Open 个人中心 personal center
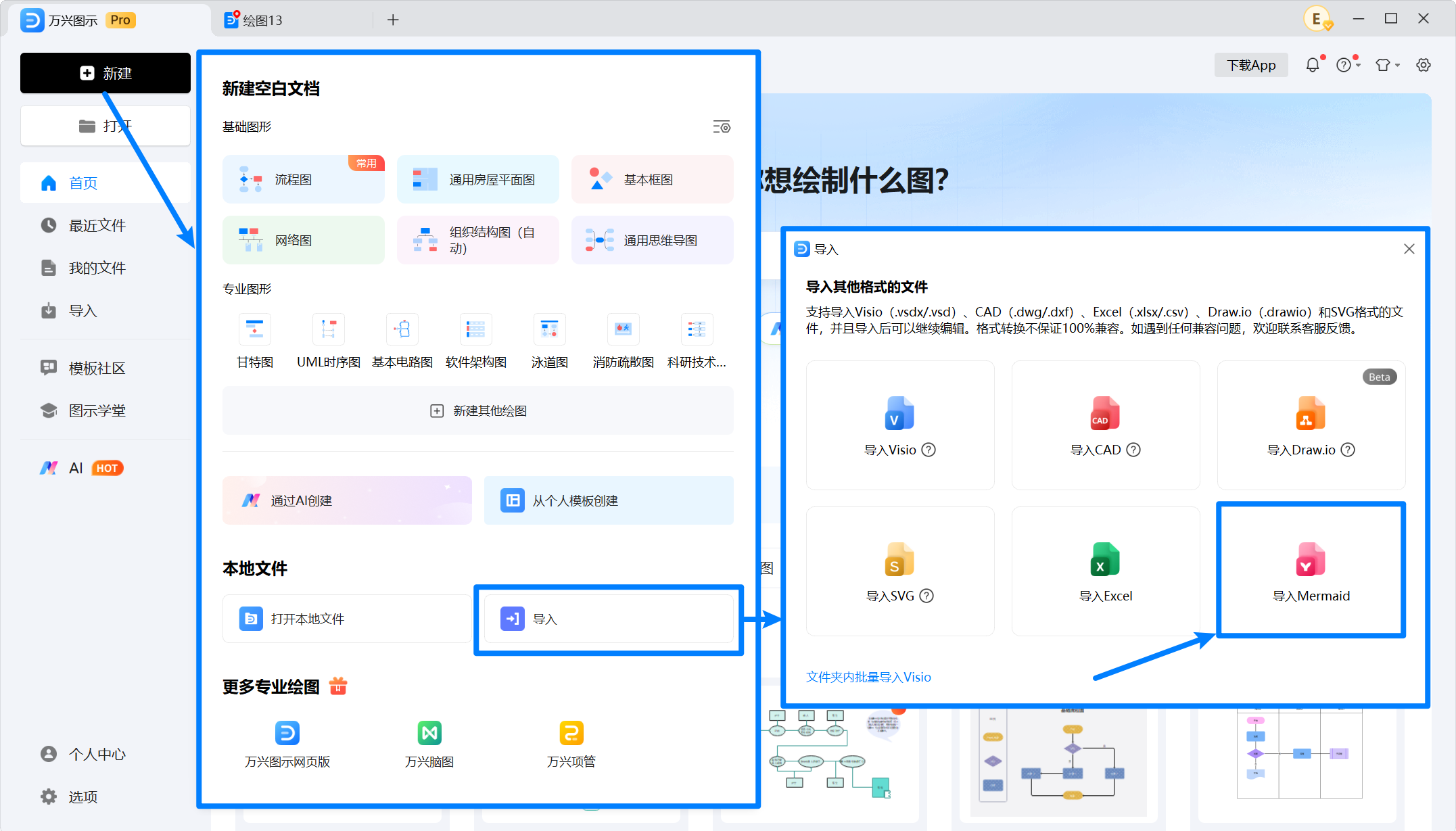This screenshot has height=831, width=1456. [x=105, y=754]
